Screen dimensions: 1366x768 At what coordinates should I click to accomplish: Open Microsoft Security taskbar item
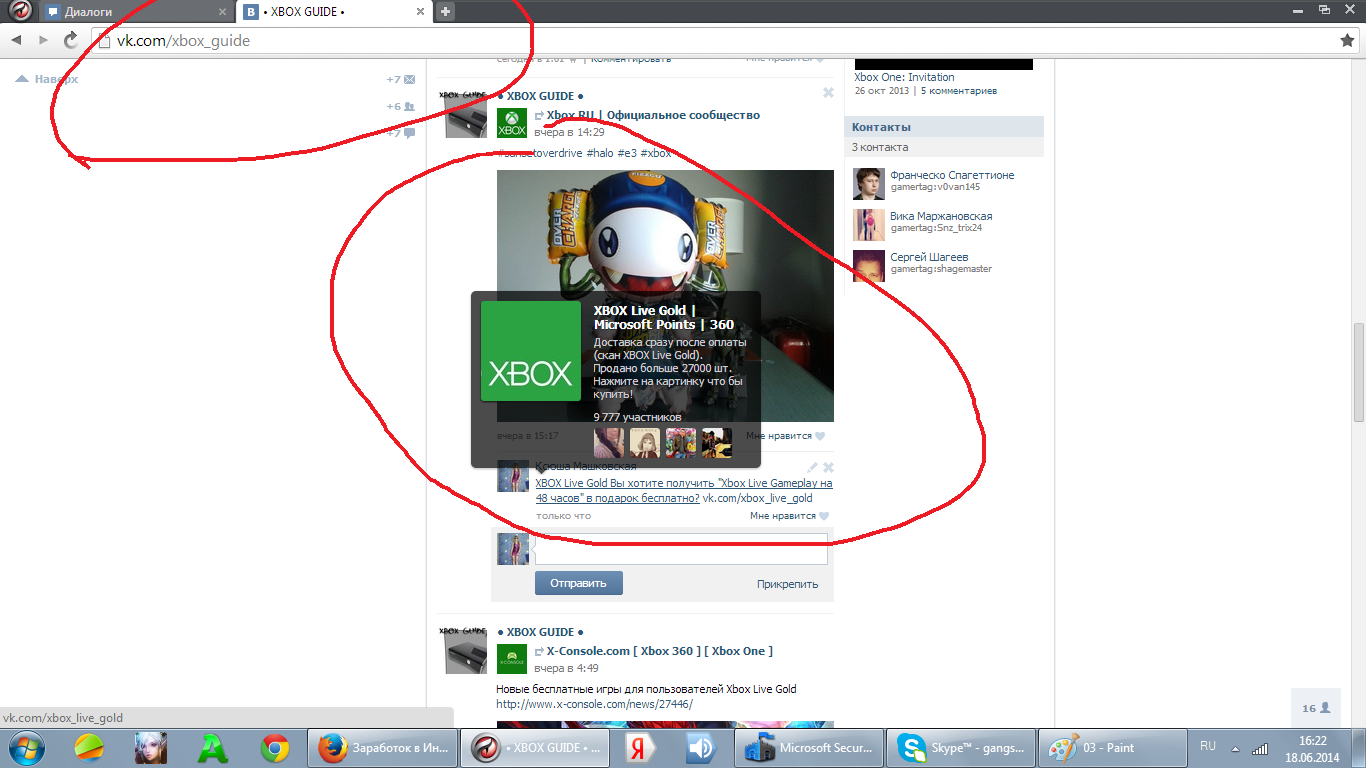809,747
